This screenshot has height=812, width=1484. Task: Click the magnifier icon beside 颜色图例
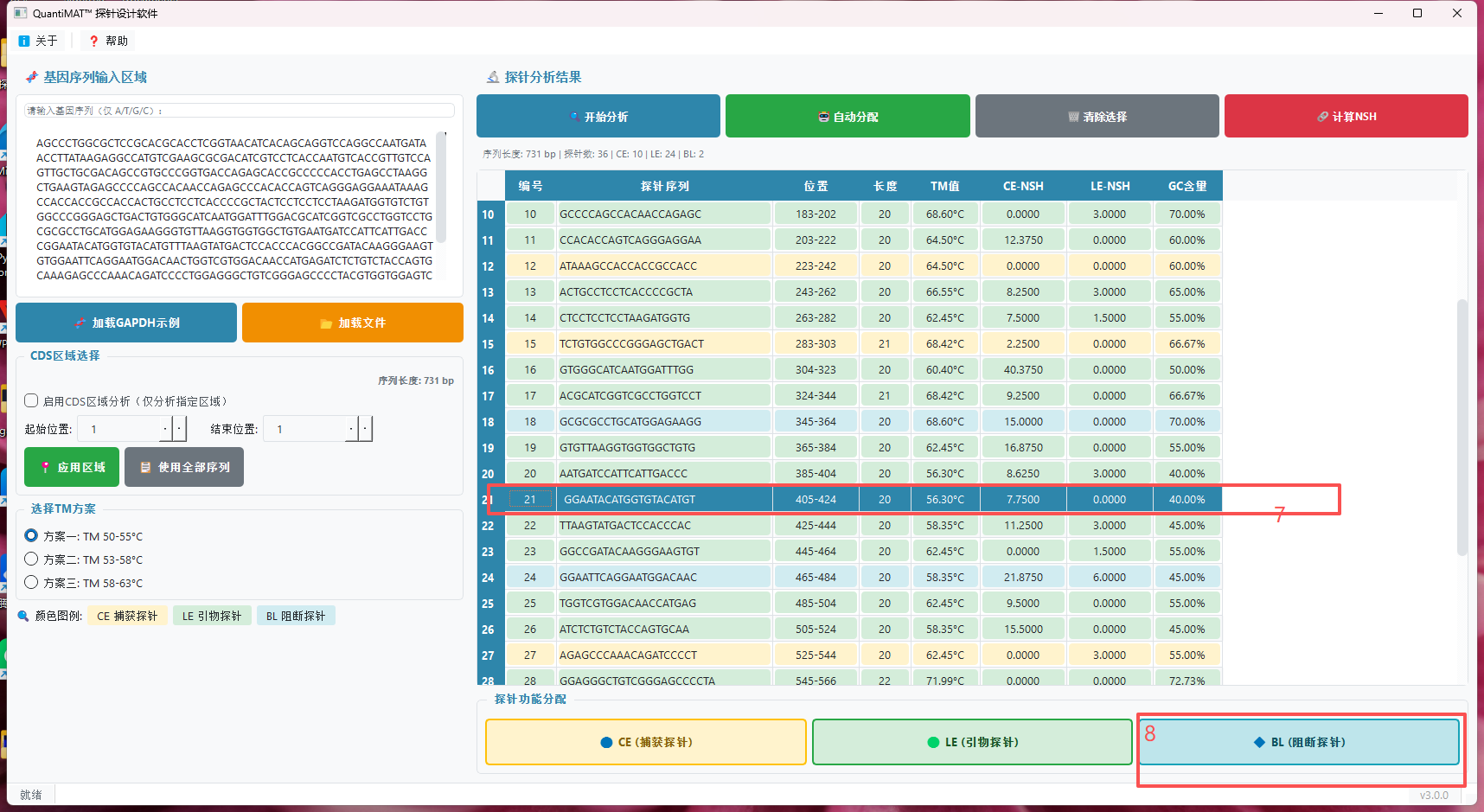[22, 615]
